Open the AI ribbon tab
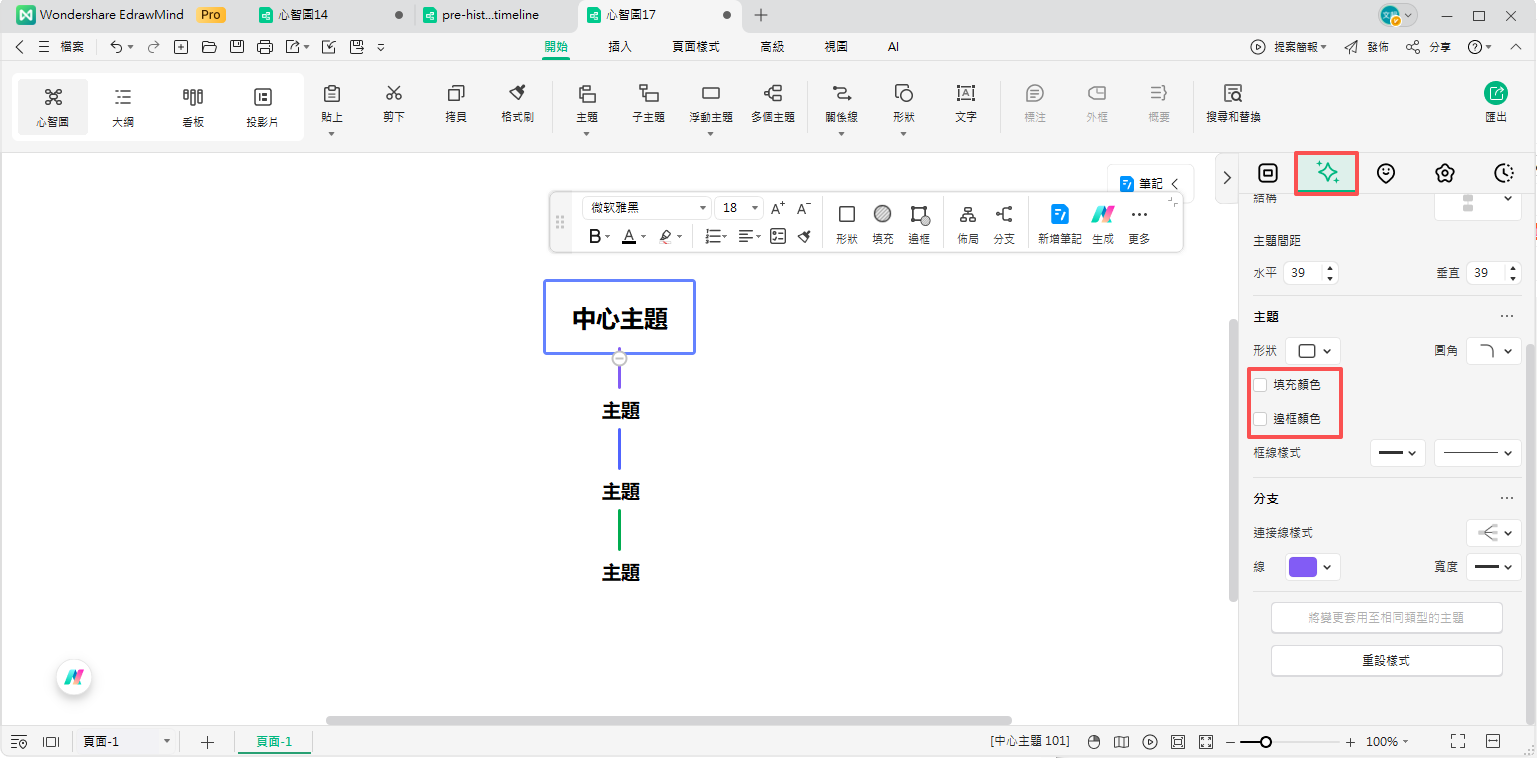 click(893, 46)
